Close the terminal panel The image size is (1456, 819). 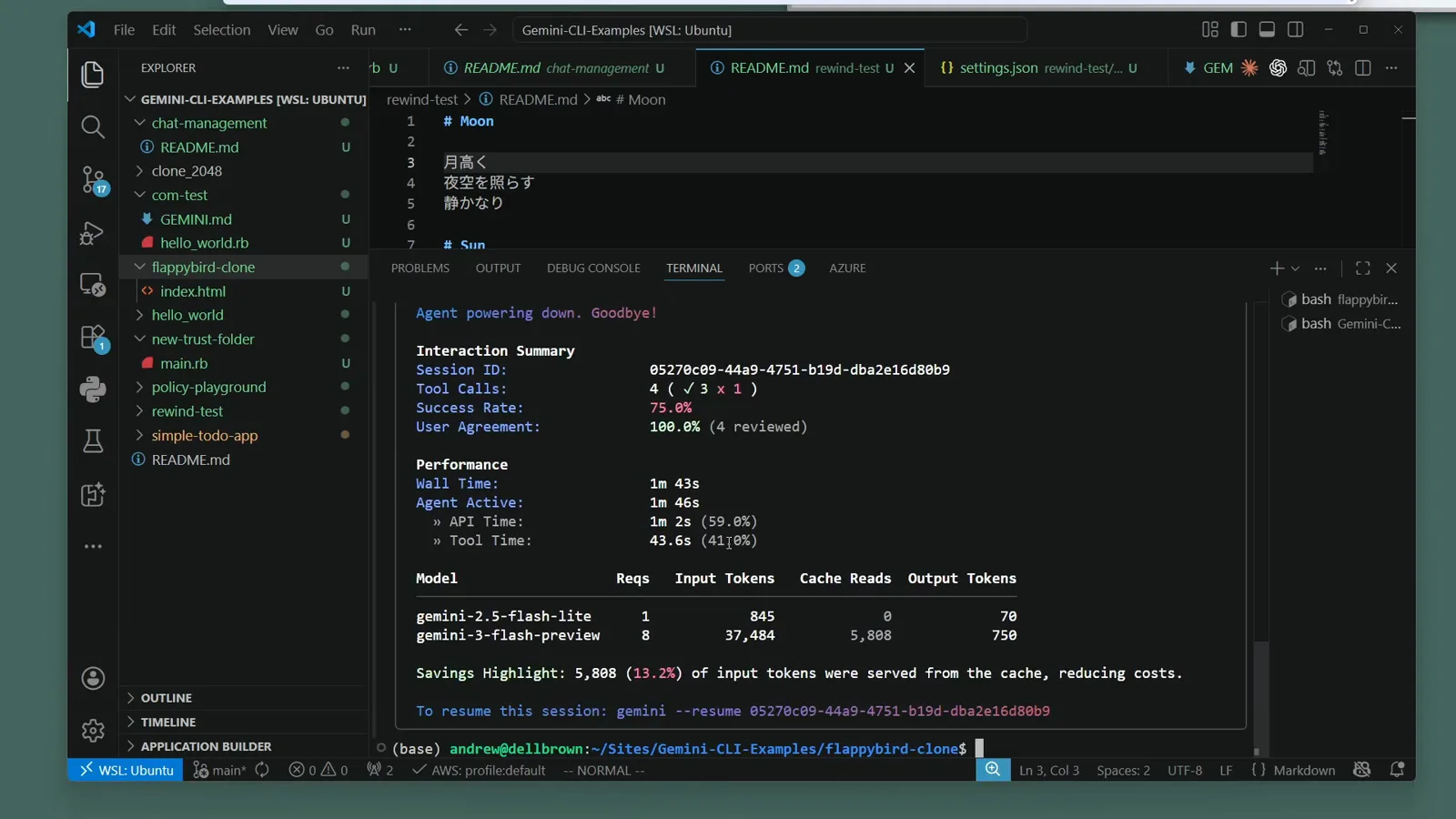pyautogui.click(x=1390, y=268)
